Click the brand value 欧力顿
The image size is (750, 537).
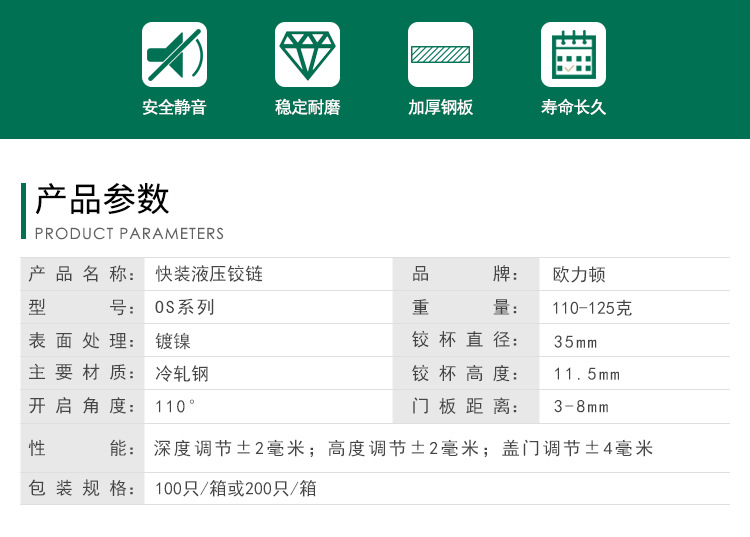pos(579,274)
